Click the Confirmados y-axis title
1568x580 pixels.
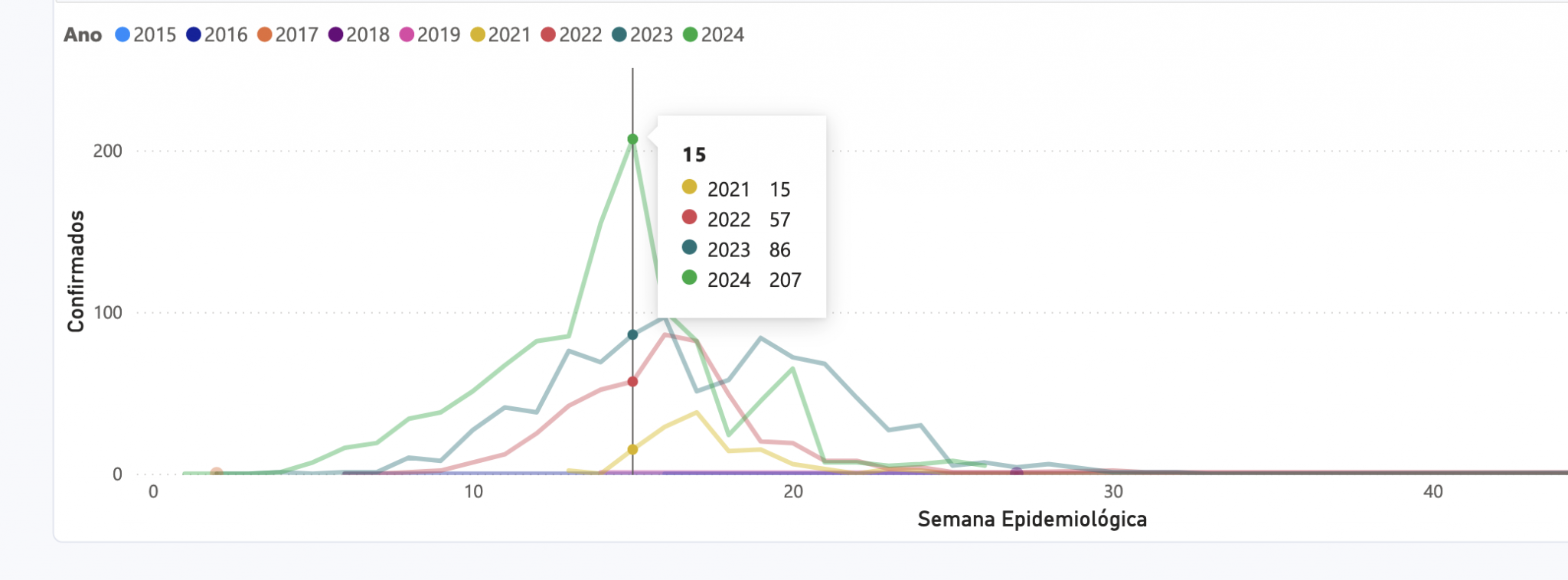76,272
